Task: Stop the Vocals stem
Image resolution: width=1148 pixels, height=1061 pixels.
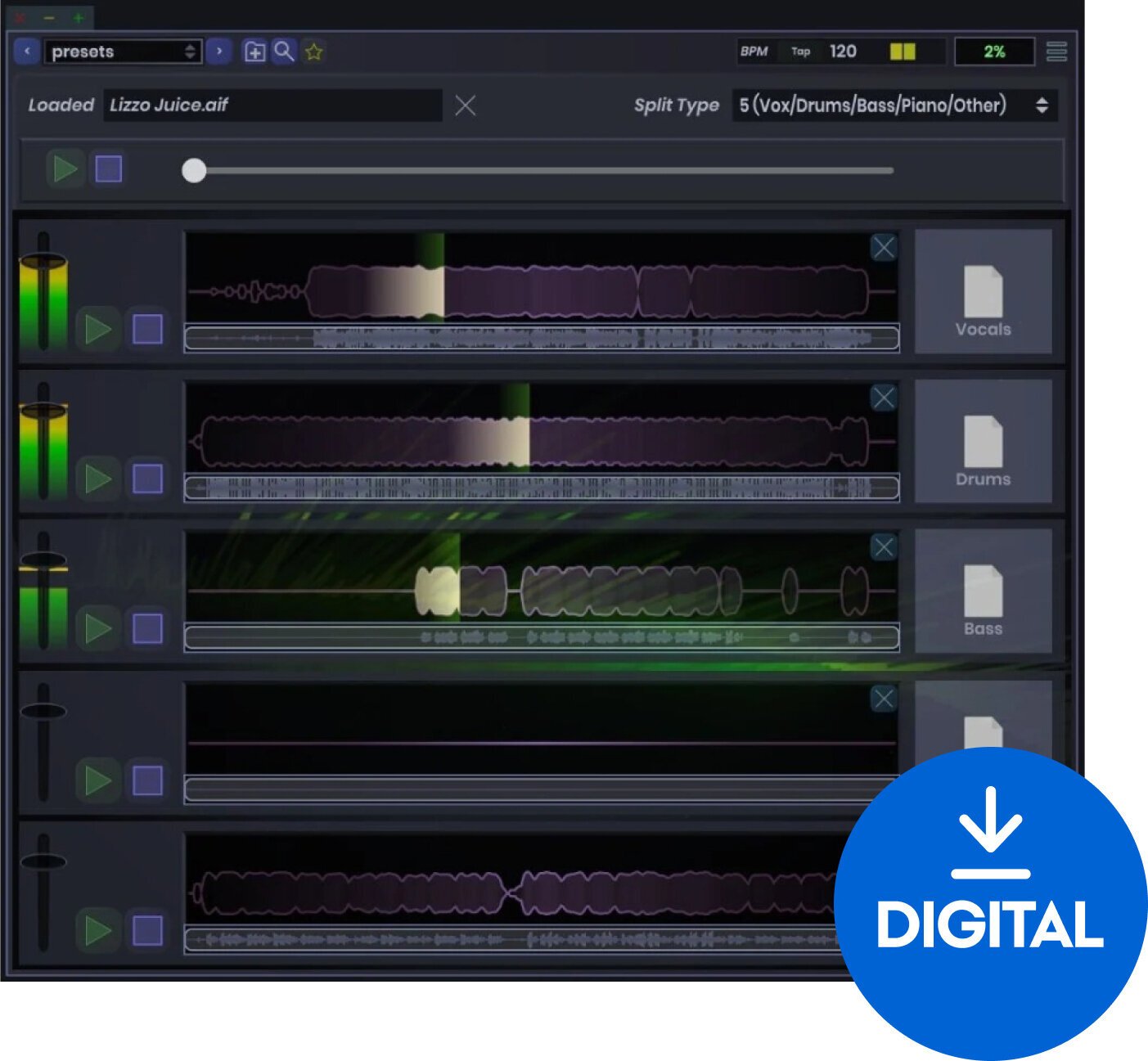Action: [x=147, y=329]
